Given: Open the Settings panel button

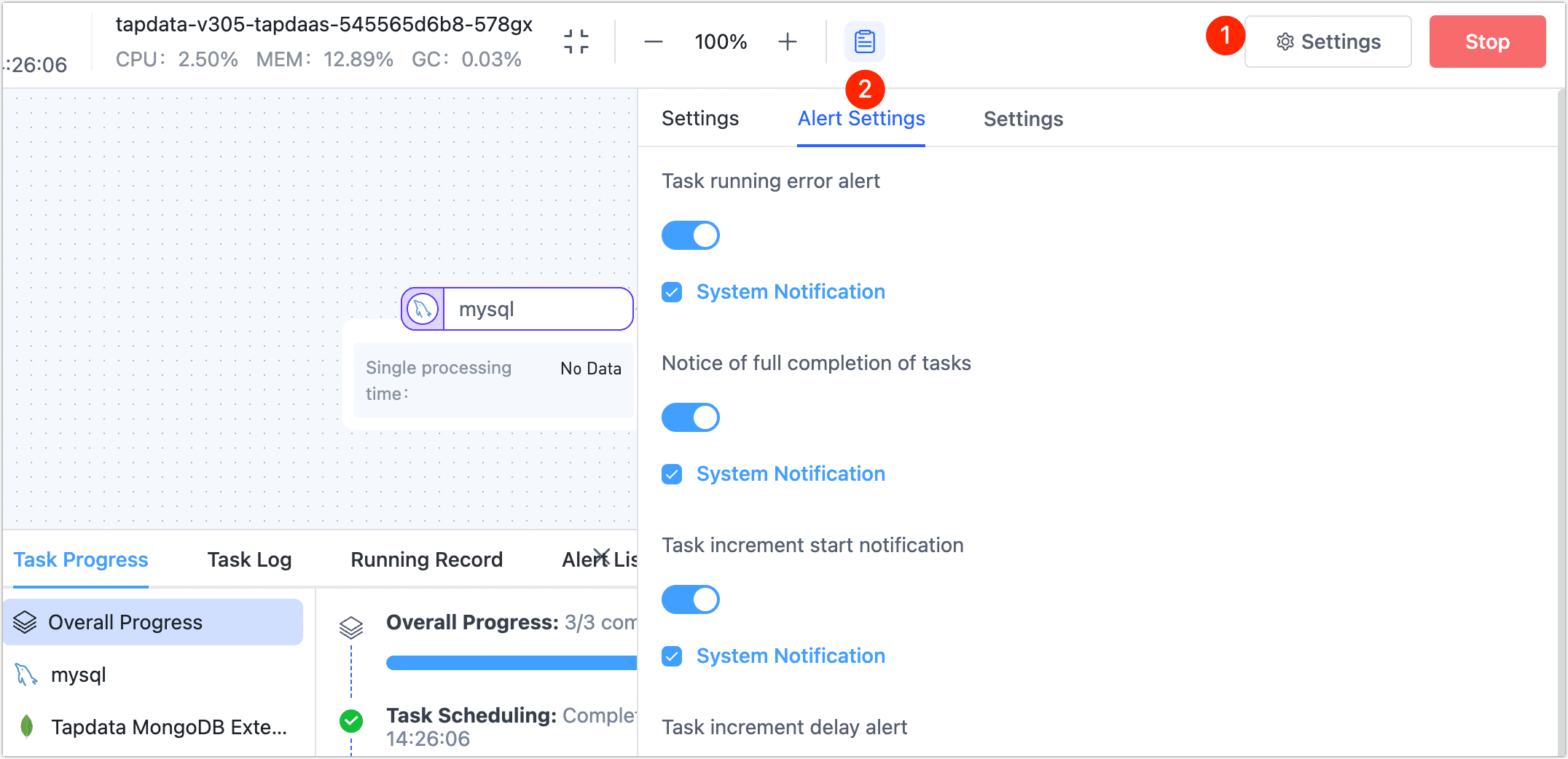Looking at the screenshot, I should 1328,42.
